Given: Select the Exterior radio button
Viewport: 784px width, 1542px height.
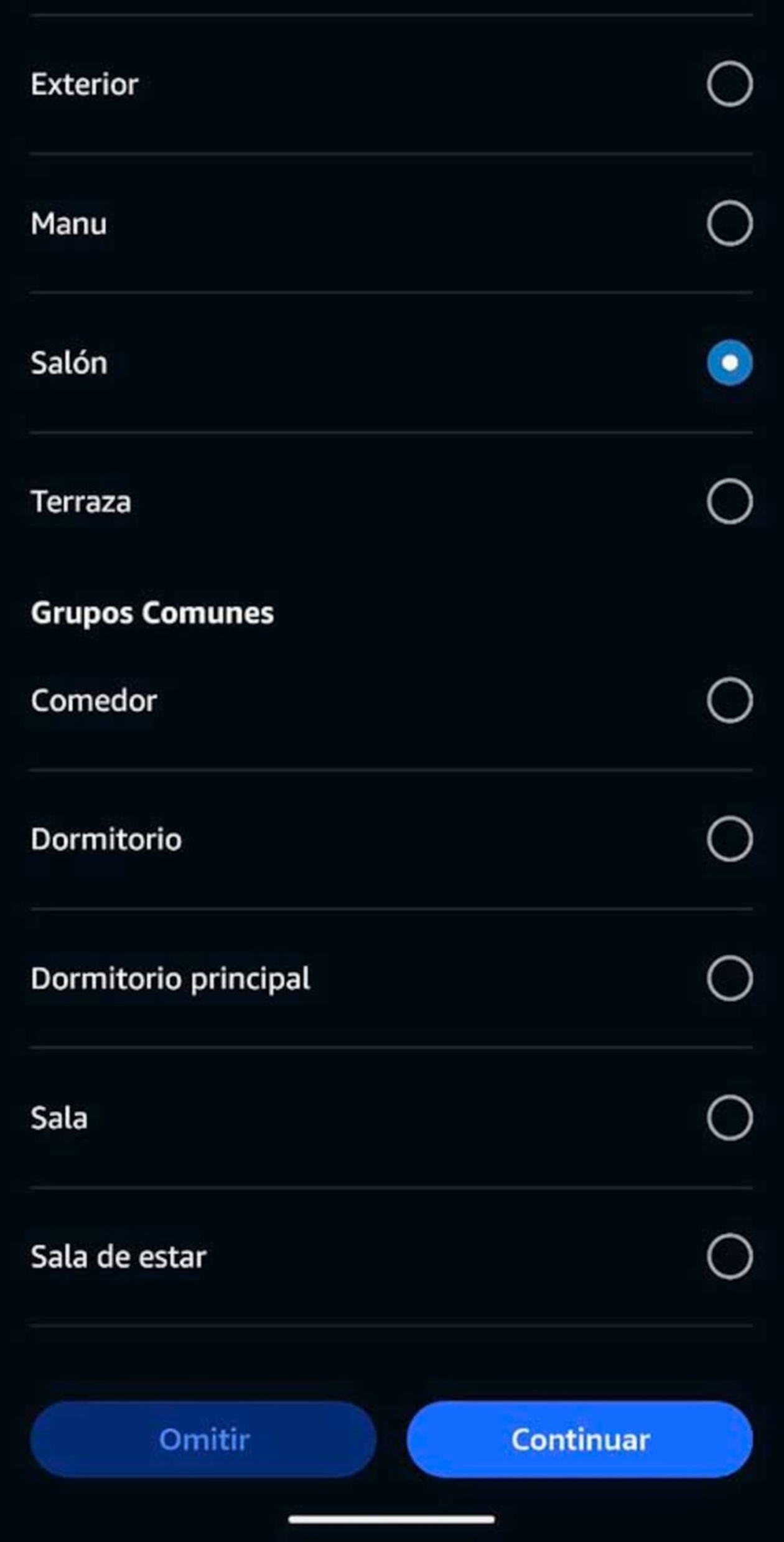Looking at the screenshot, I should click(x=729, y=84).
